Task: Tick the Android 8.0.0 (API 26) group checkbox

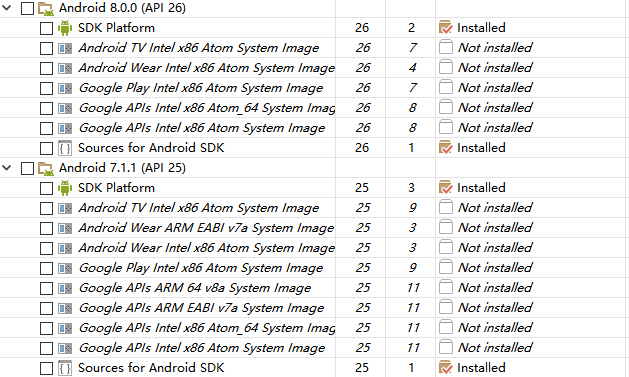Action: [27, 8]
